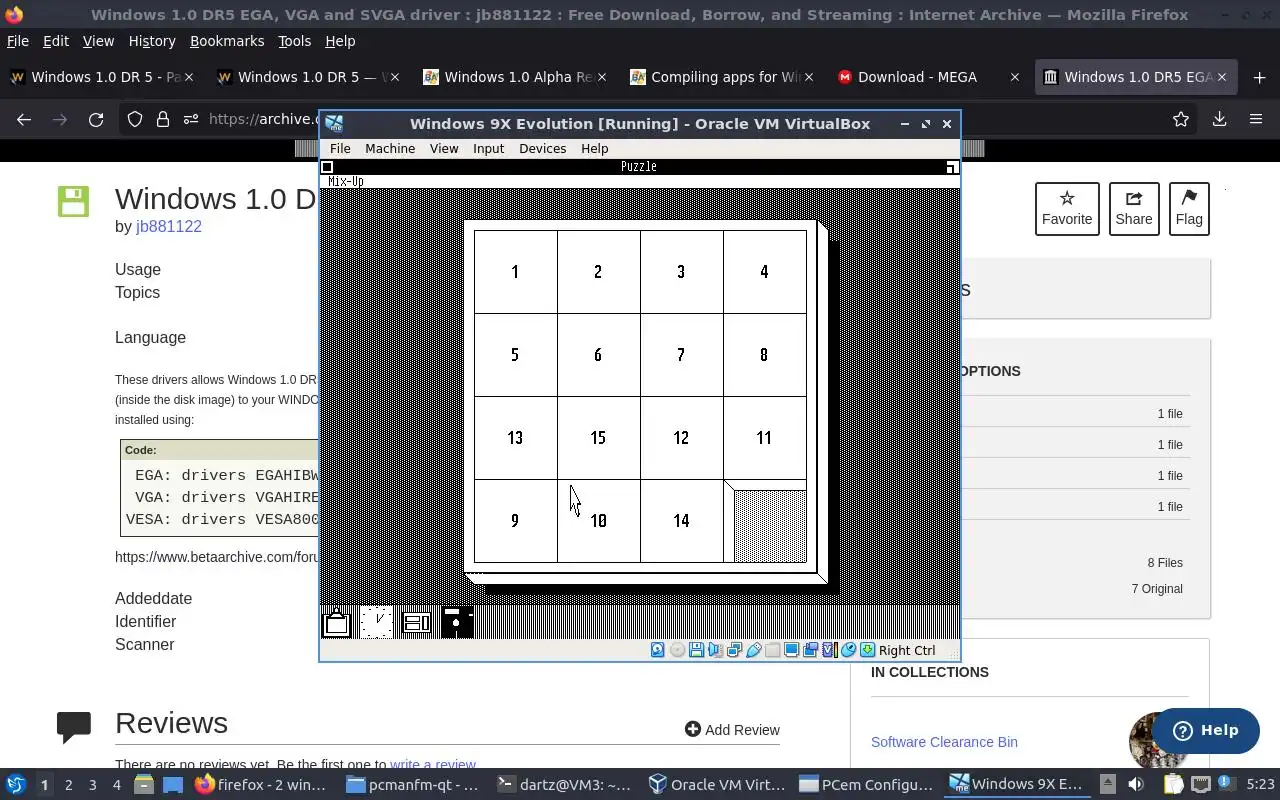The image size is (1280, 800).
Task: Click the Archive Help chat button
Action: [x=1205, y=730]
